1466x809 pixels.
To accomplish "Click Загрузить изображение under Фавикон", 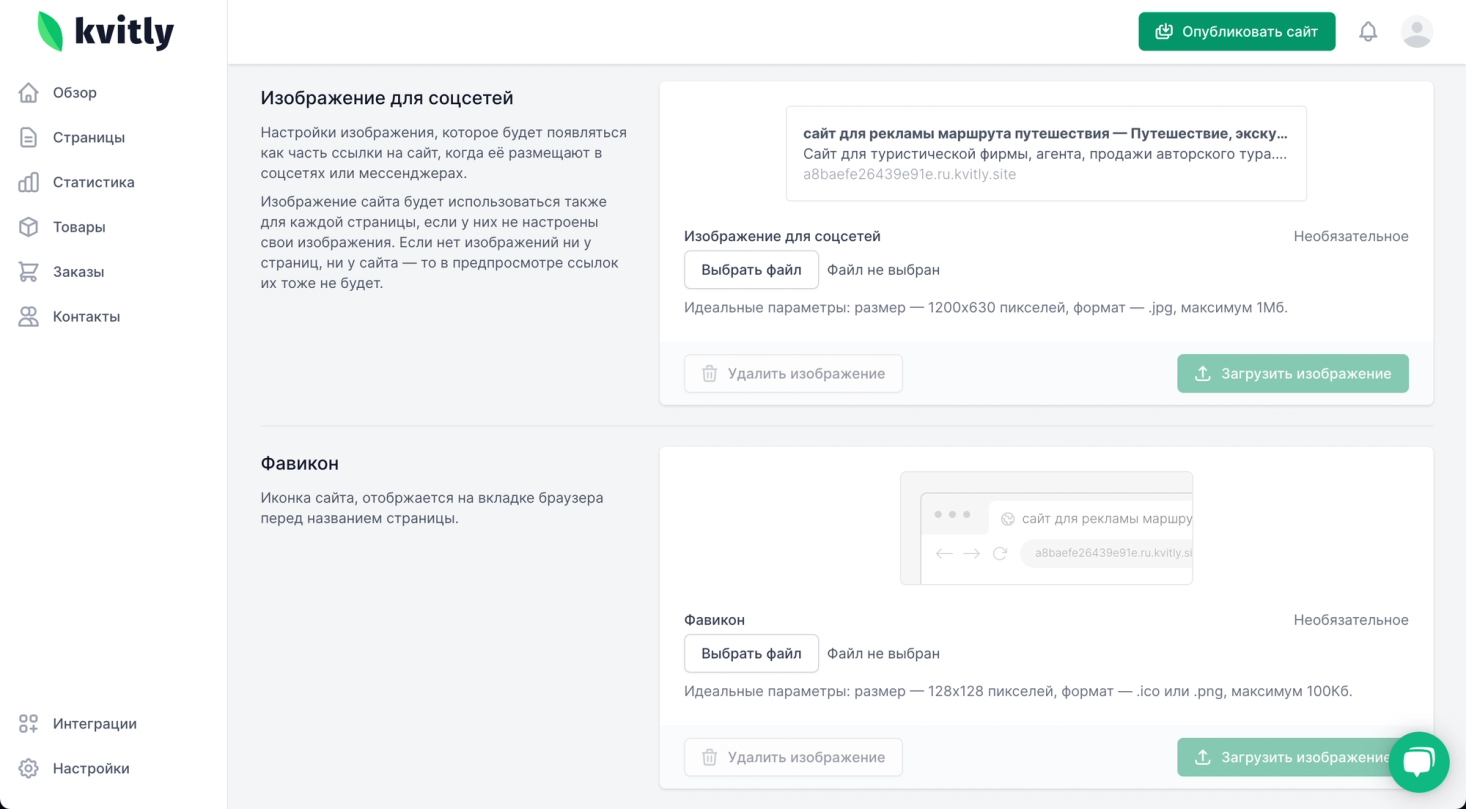I will click(x=1292, y=758).
